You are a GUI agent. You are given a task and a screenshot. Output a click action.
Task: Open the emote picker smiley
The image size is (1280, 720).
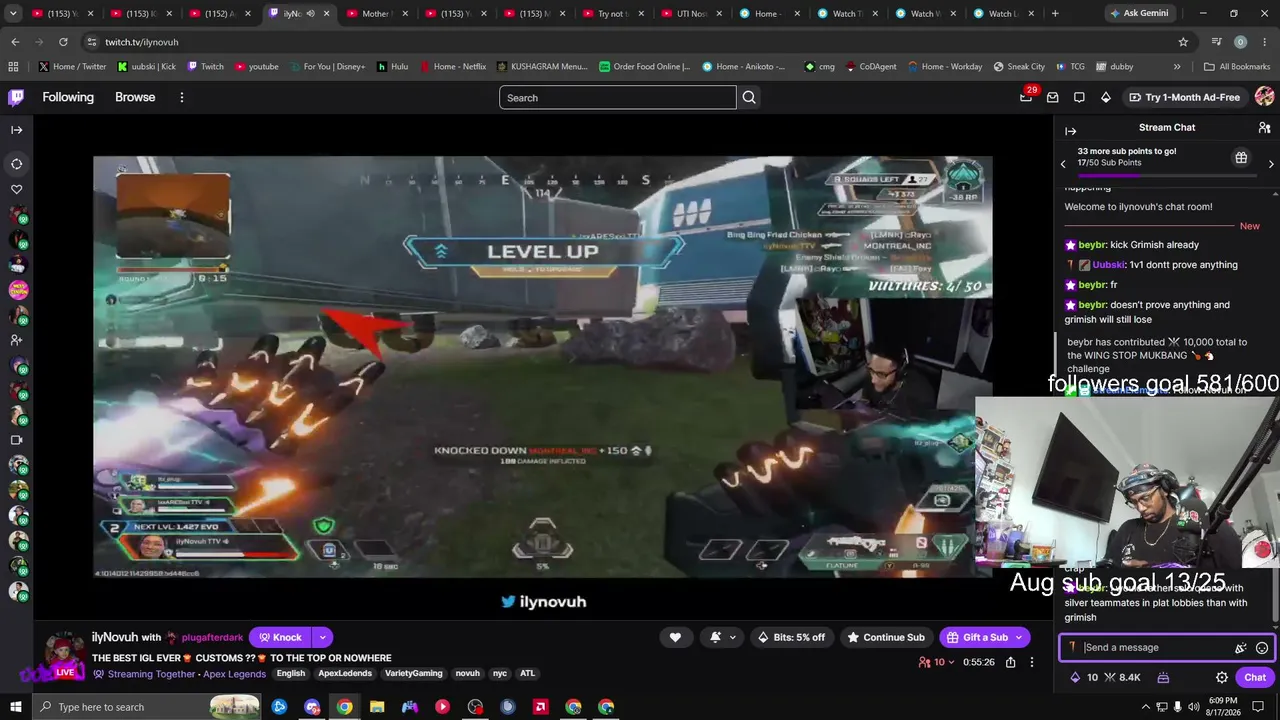pyautogui.click(x=1262, y=648)
